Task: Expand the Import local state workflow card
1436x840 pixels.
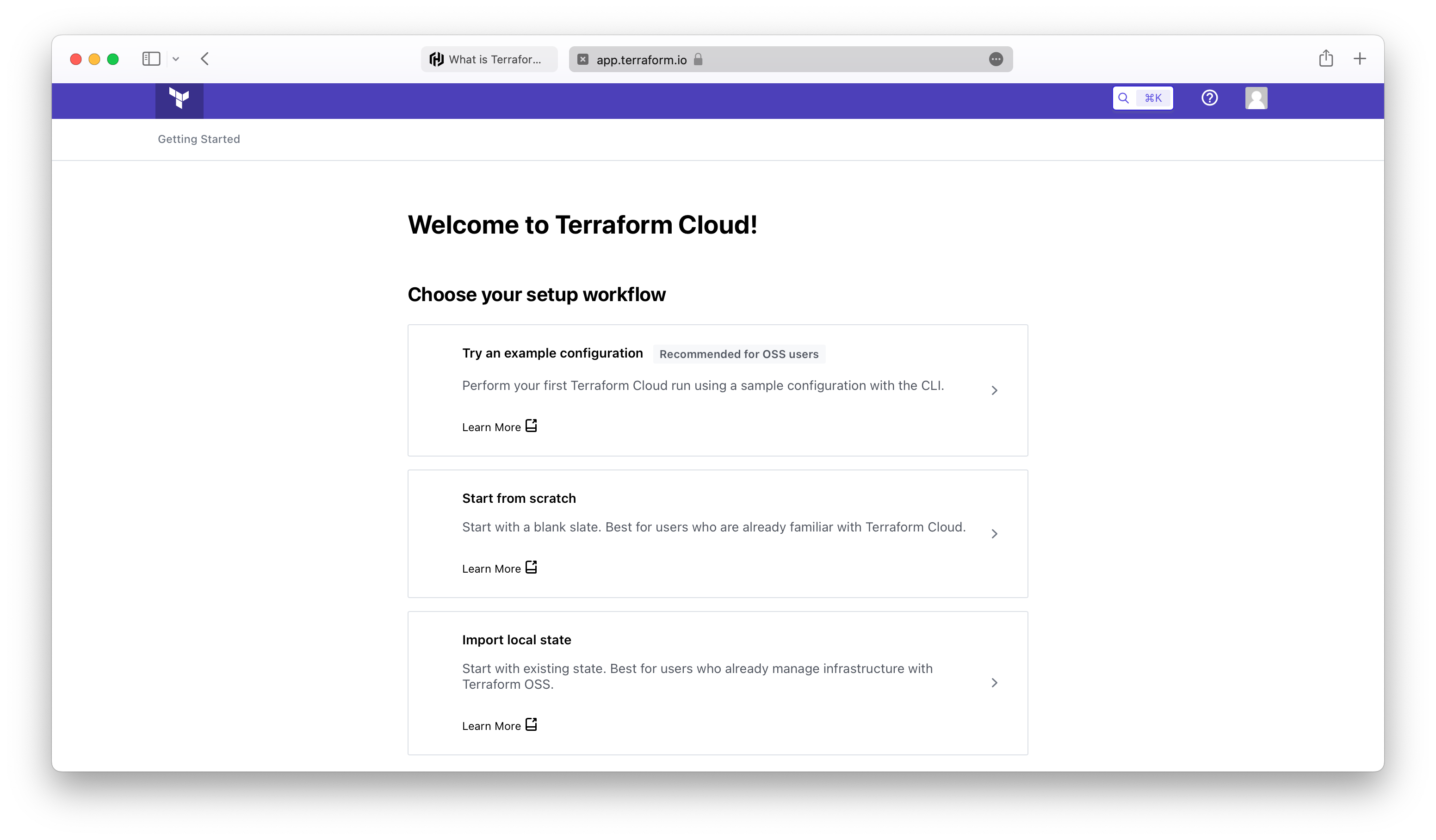Action: 995,683
